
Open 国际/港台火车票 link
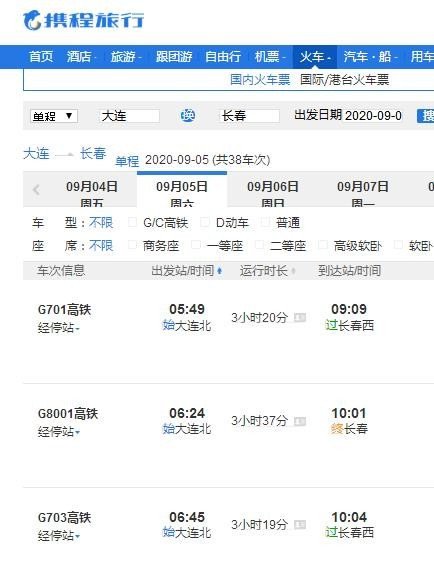345,79
